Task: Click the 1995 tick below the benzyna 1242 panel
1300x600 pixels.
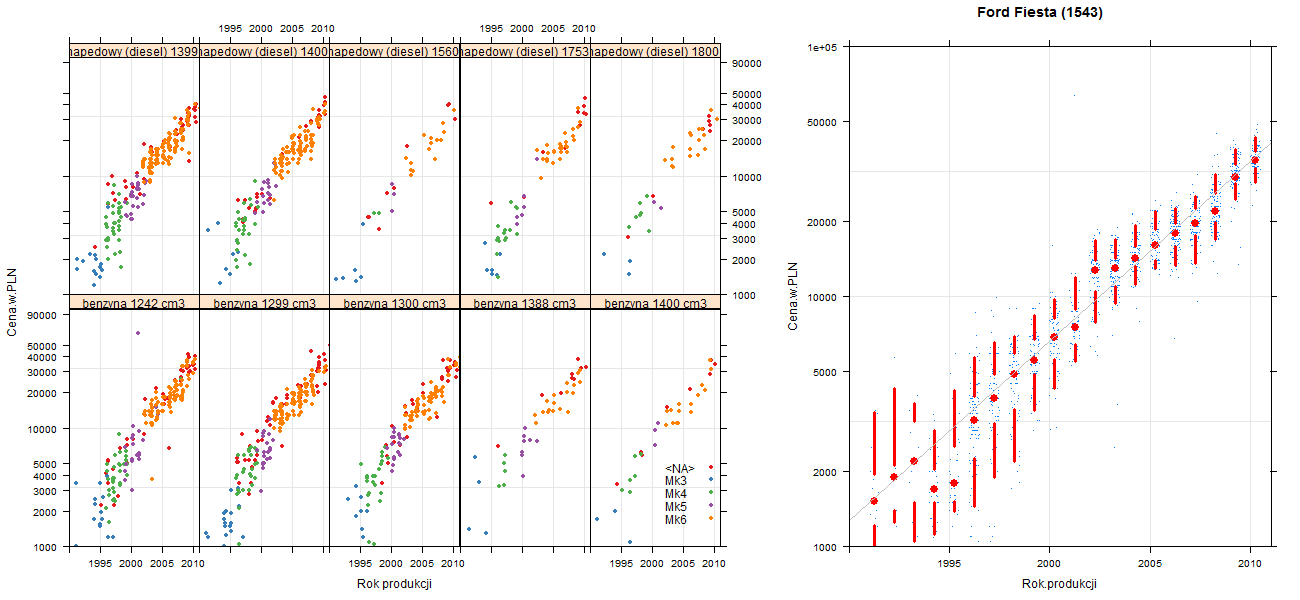Action: pyautogui.click(x=100, y=565)
